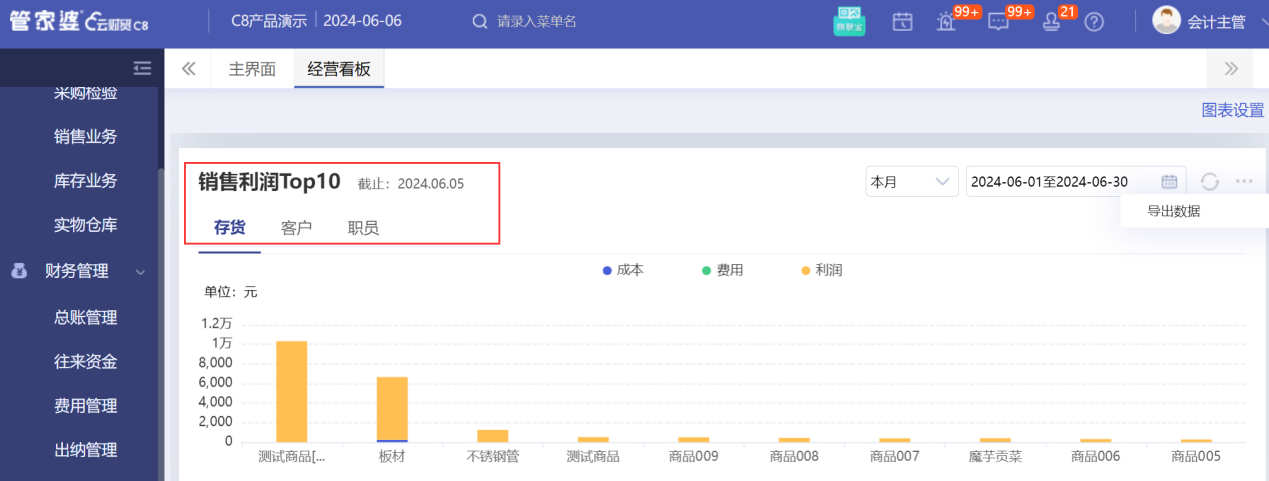Open the chart more-options ellipsis
The width and height of the screenshot is (1269, 481).
coord(1244,181)
